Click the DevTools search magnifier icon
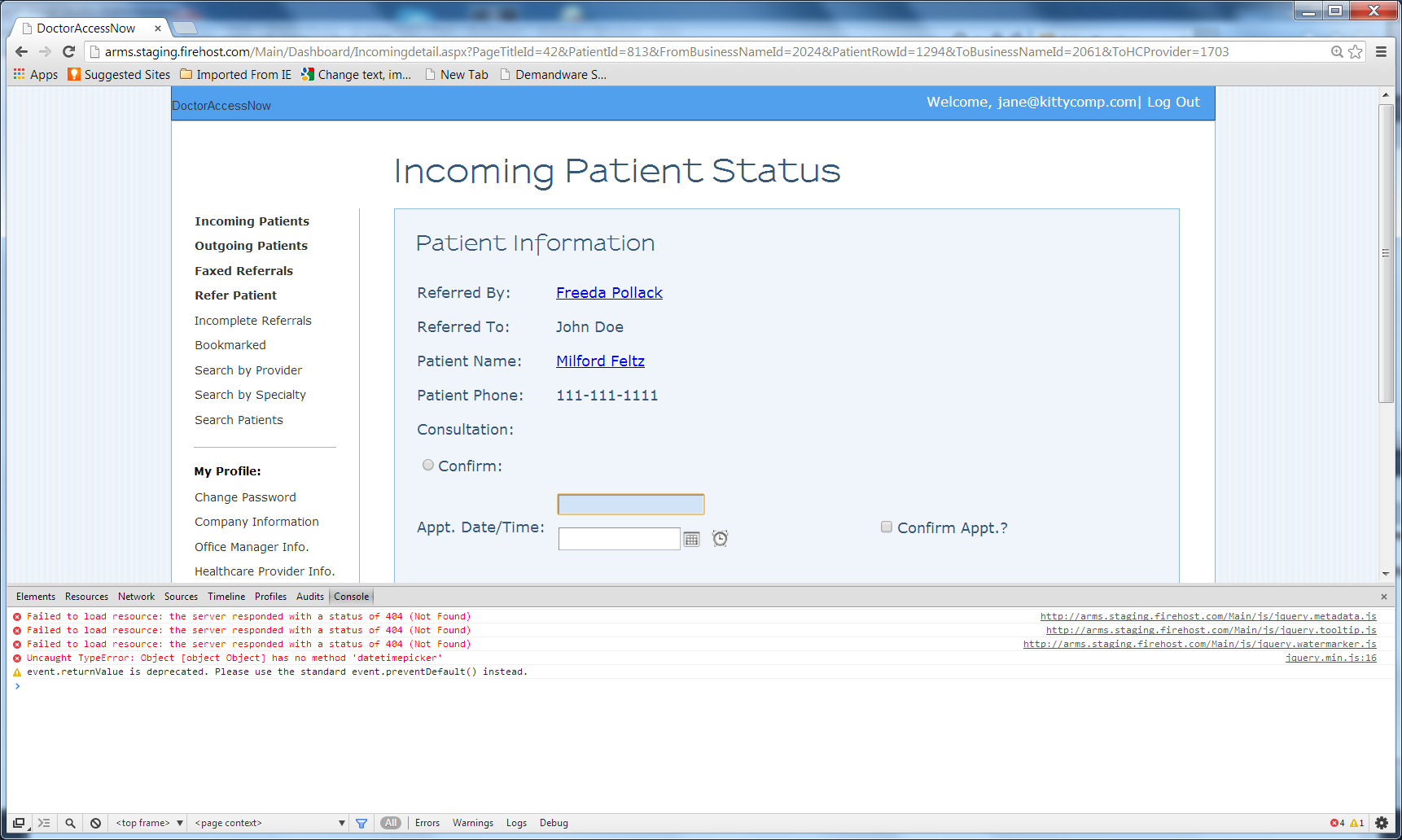The width and height of the screenshot is (1402, 840). click(70, 823)
